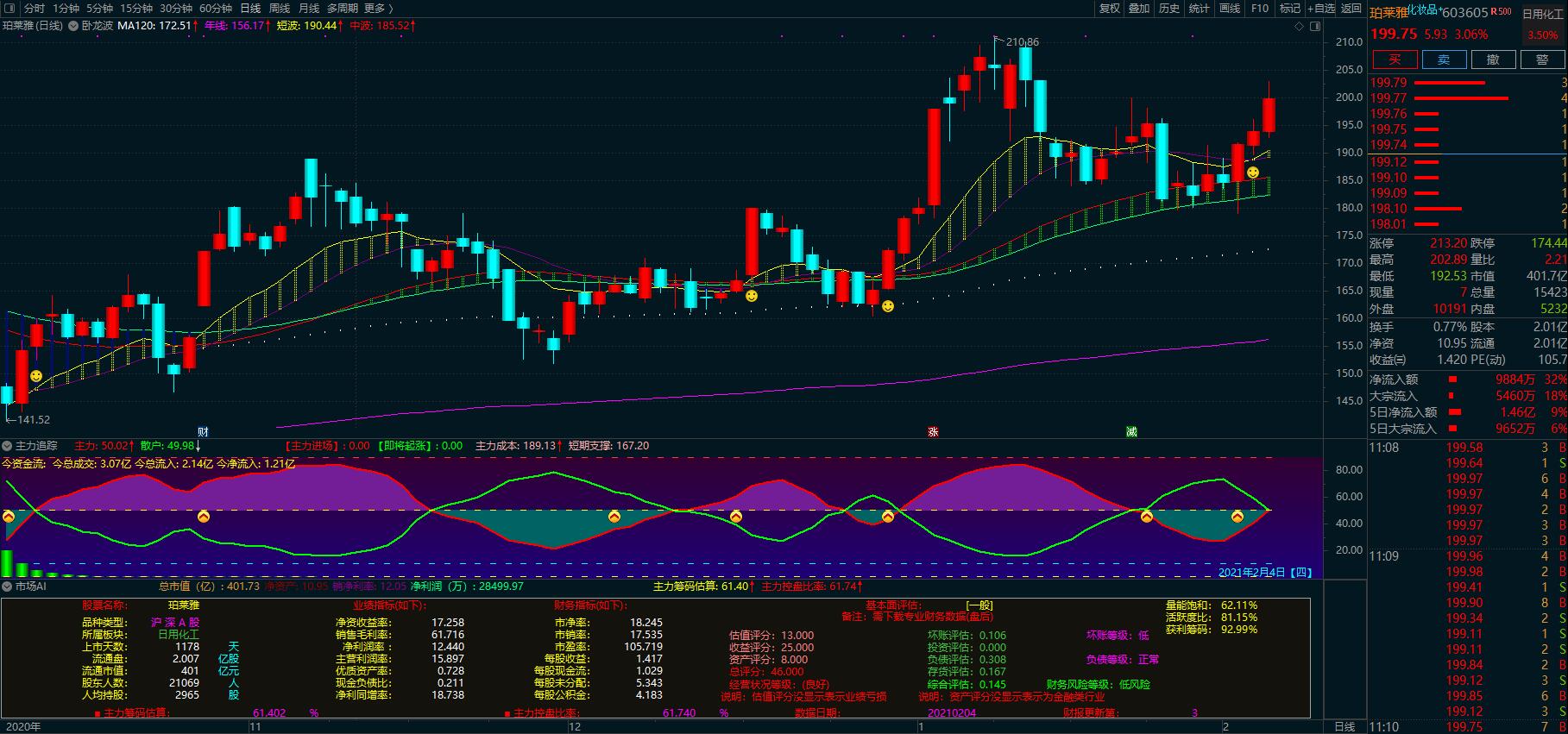The image size is (1568, 734).
Task: Switch to the 周线 weekly chart tab
Action: tap(280, 8)
